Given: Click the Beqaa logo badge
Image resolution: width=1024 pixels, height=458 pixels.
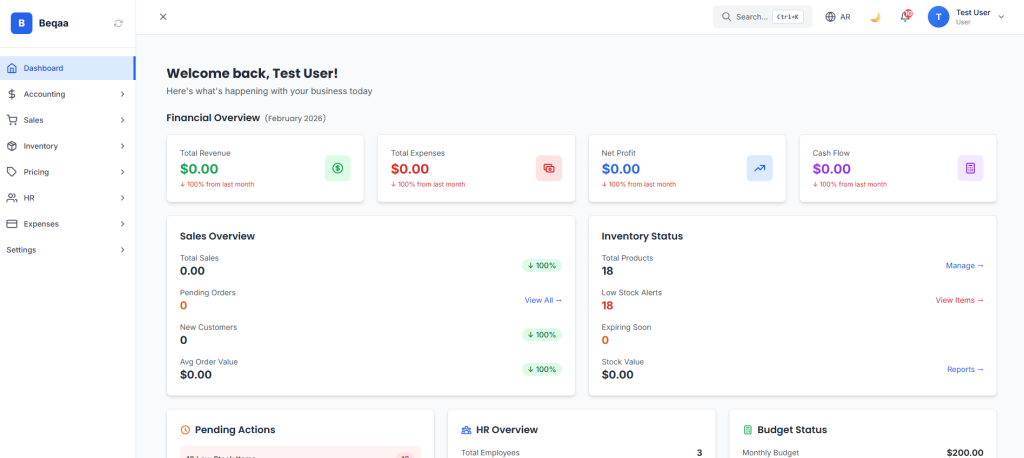Looking at the screenshot, I should [22, 23].
